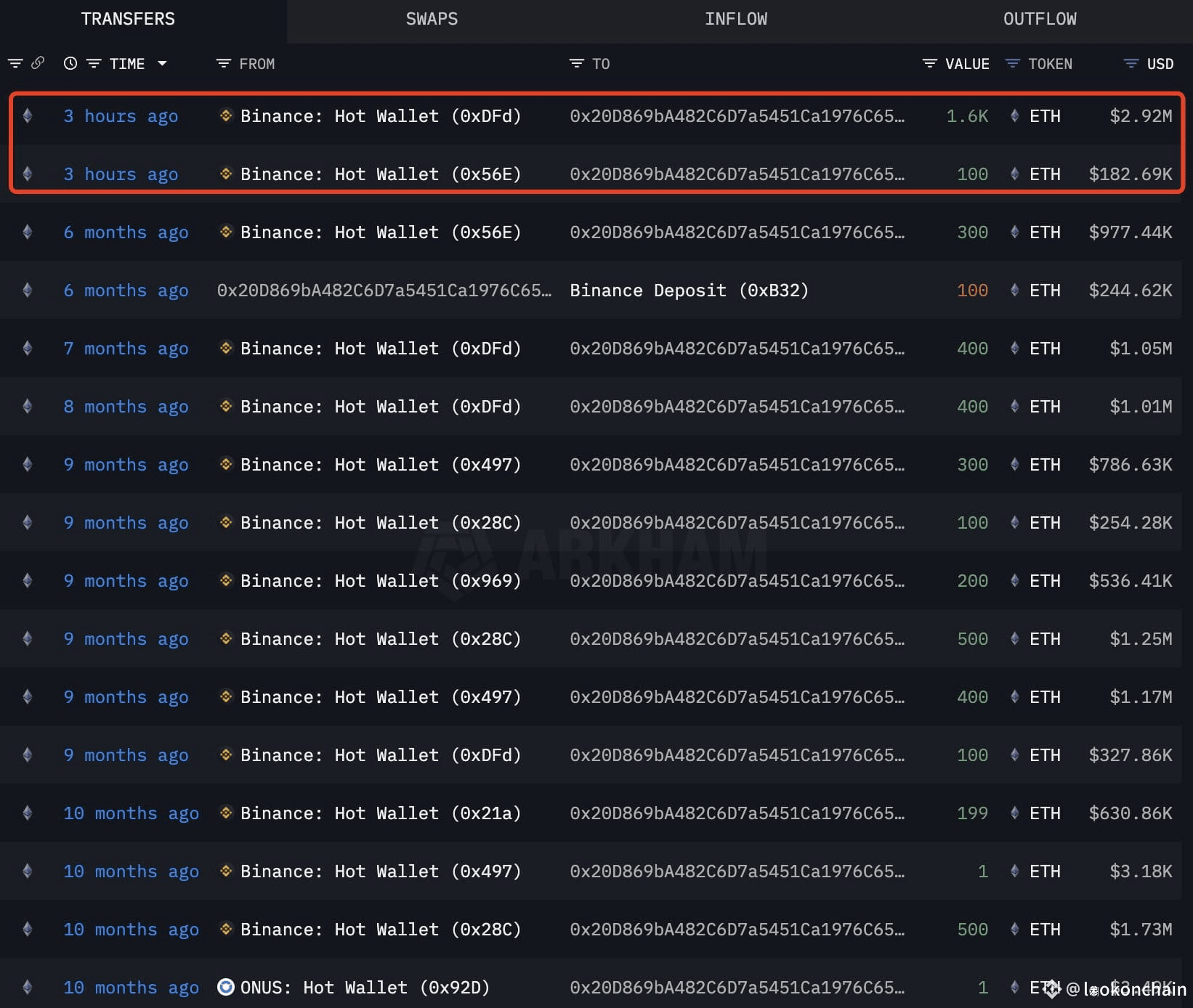Click Binance icon on the $2.92M row
Screen dimensions: 1193x1008
(226, 115)
